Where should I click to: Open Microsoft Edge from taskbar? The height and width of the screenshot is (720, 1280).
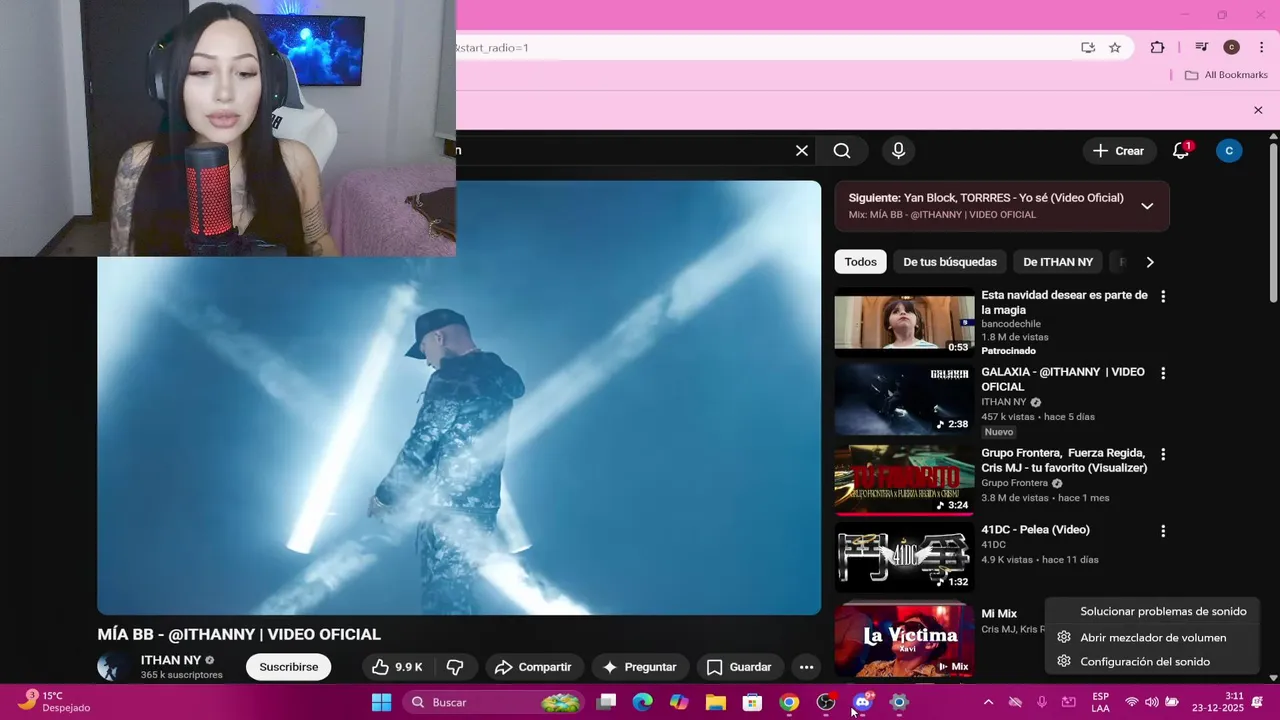642,702
